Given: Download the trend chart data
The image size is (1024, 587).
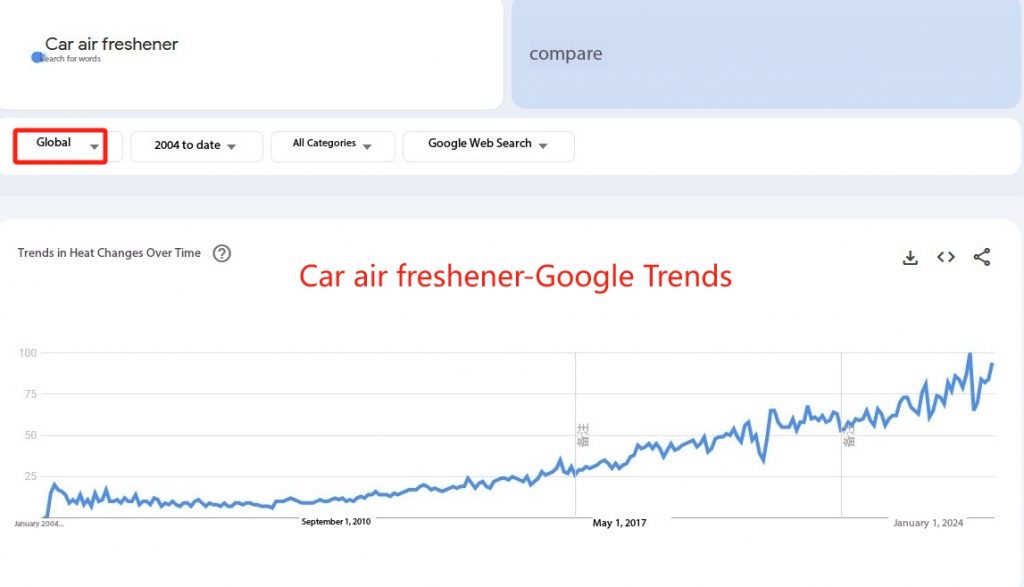Looking at the screenshot, I should [910, 257].
